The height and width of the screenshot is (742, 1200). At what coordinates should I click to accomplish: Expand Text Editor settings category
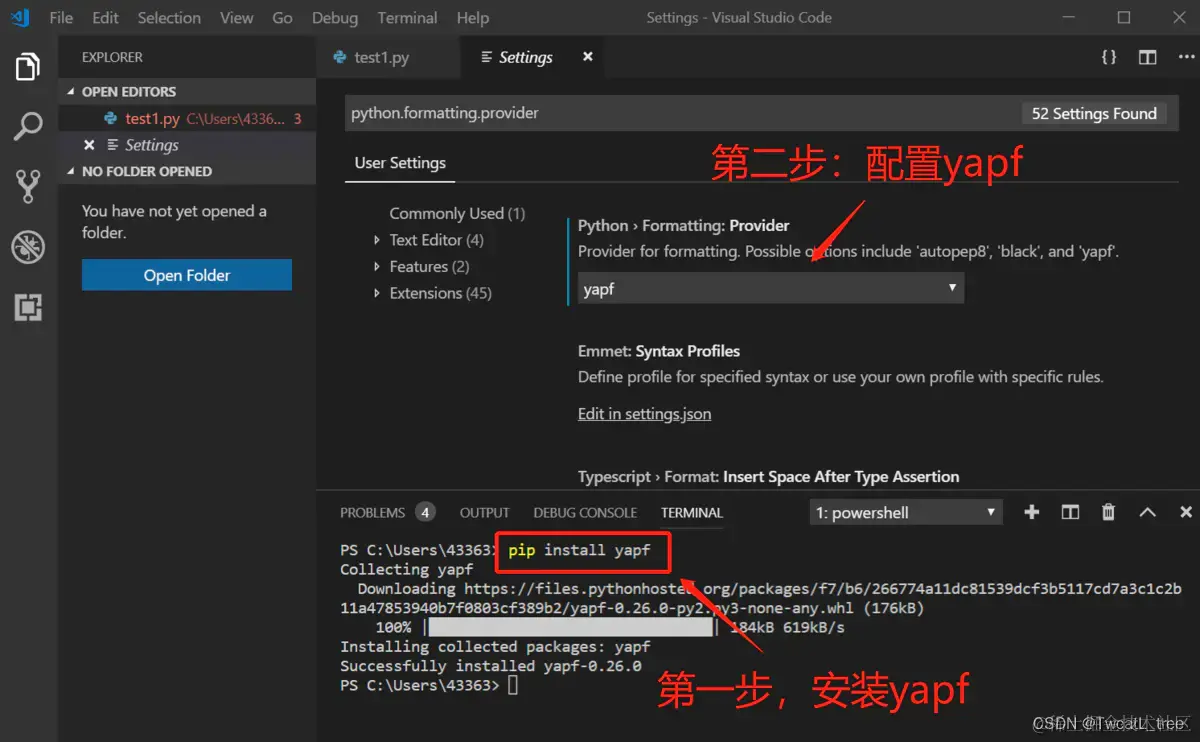(x=436, y=240)
